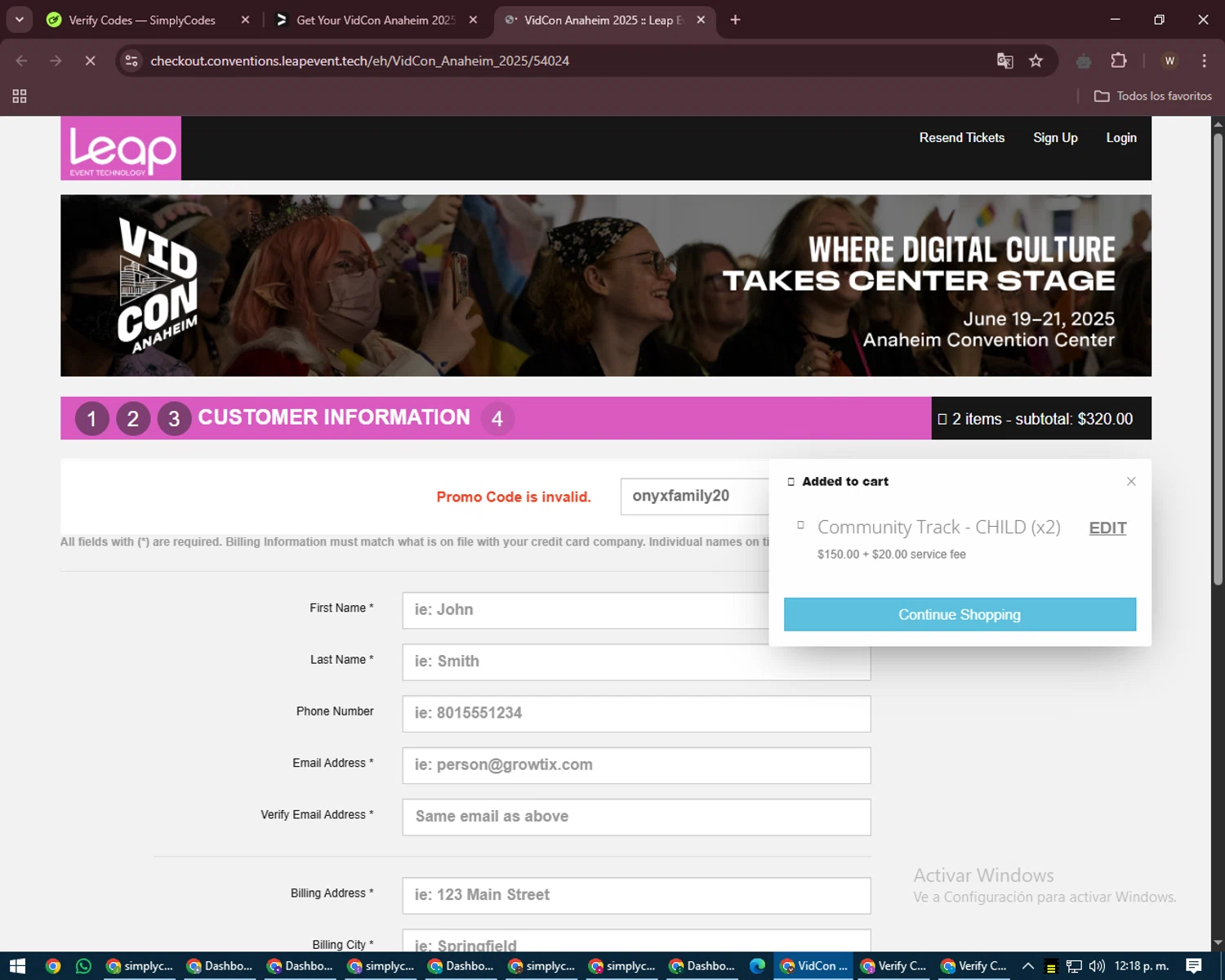Bookmark this page with the star icon
Screen dimensions: 1225x980
point(1036,60)
